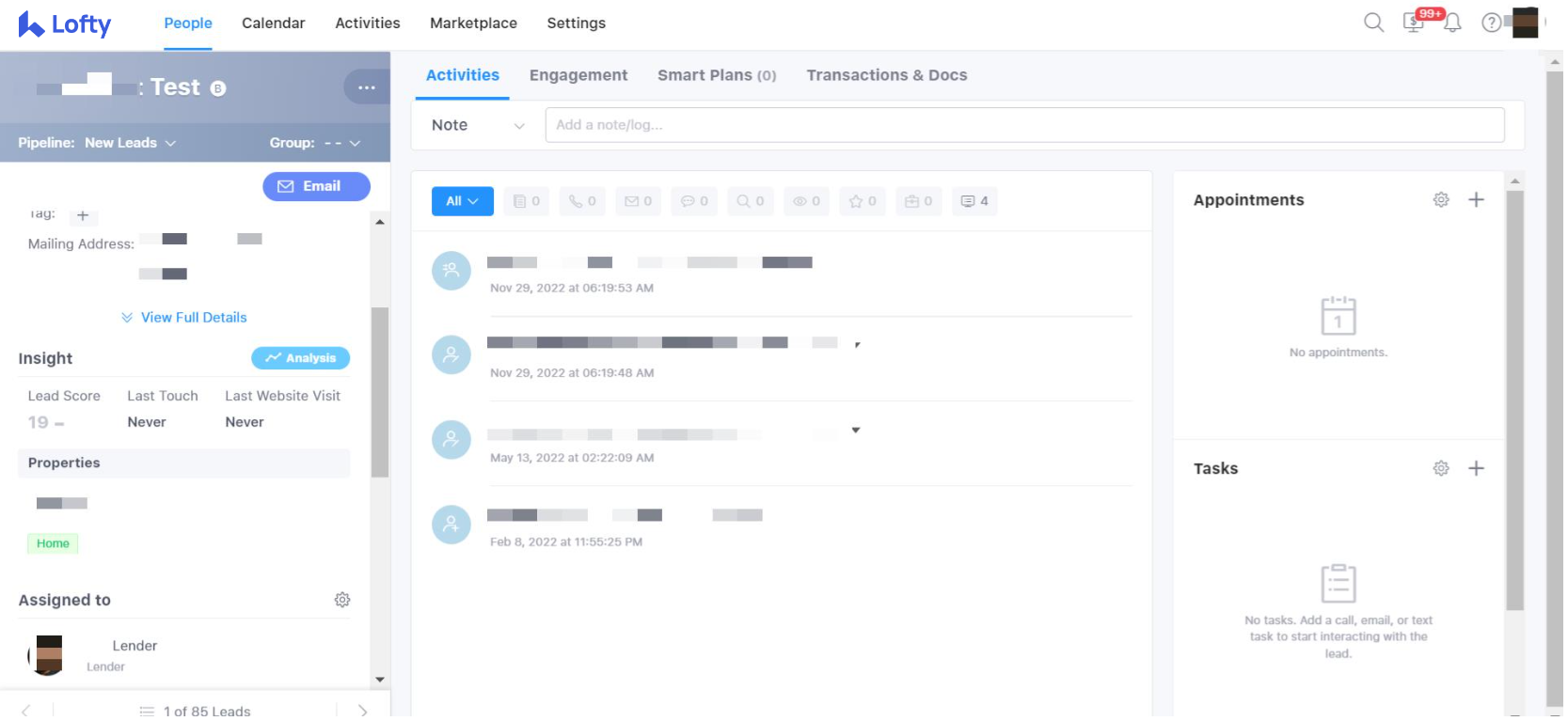Screen dimensions: 1568x721
Task: Click the Add a note/log input field
Action: pos(1023,125)
